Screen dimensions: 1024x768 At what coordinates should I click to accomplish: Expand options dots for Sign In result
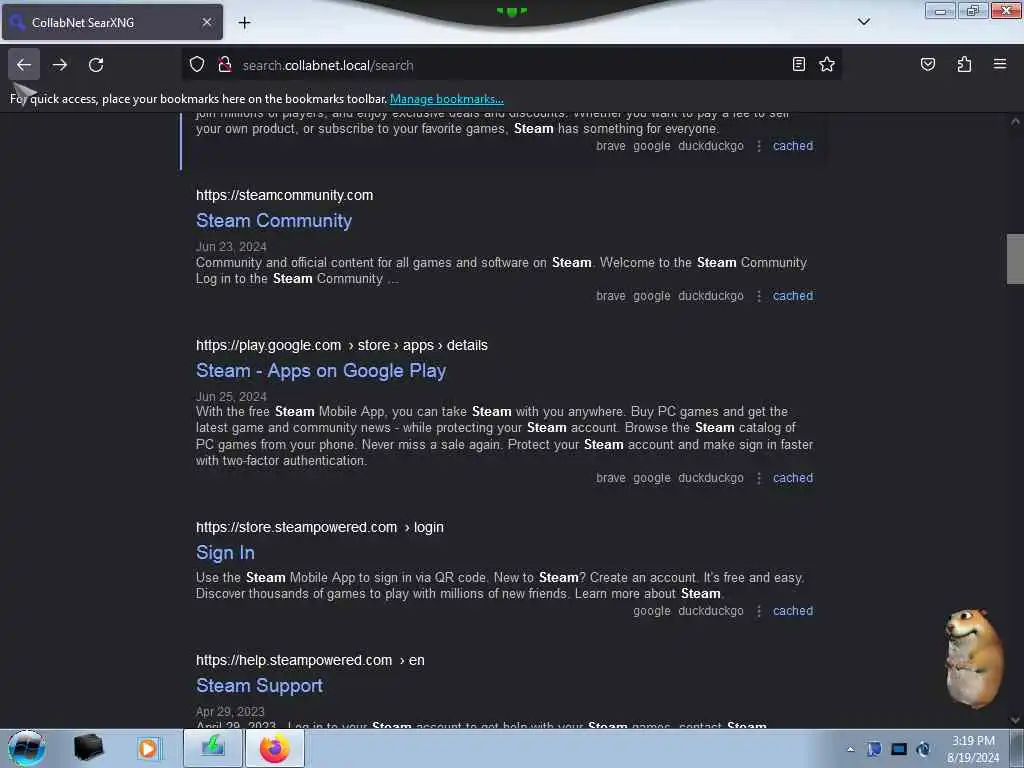point(758,611)
